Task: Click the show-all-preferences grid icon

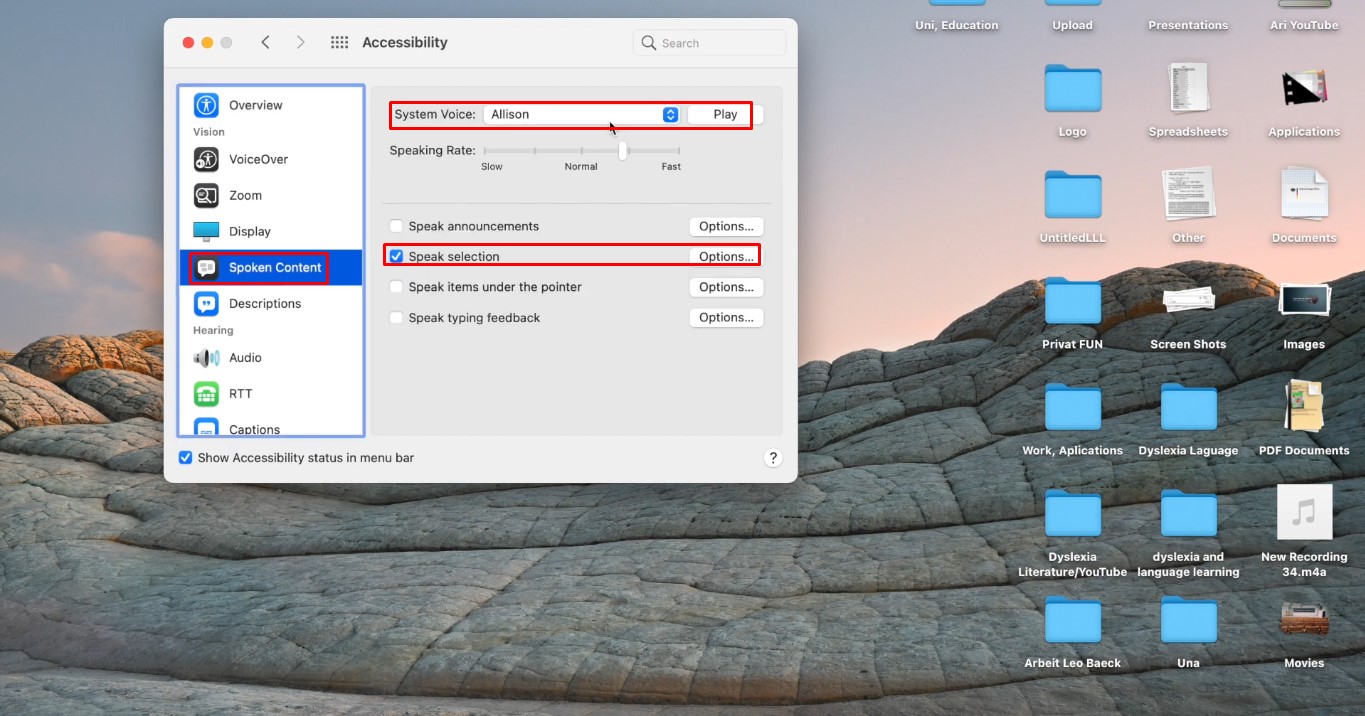Action: [339, 42]
